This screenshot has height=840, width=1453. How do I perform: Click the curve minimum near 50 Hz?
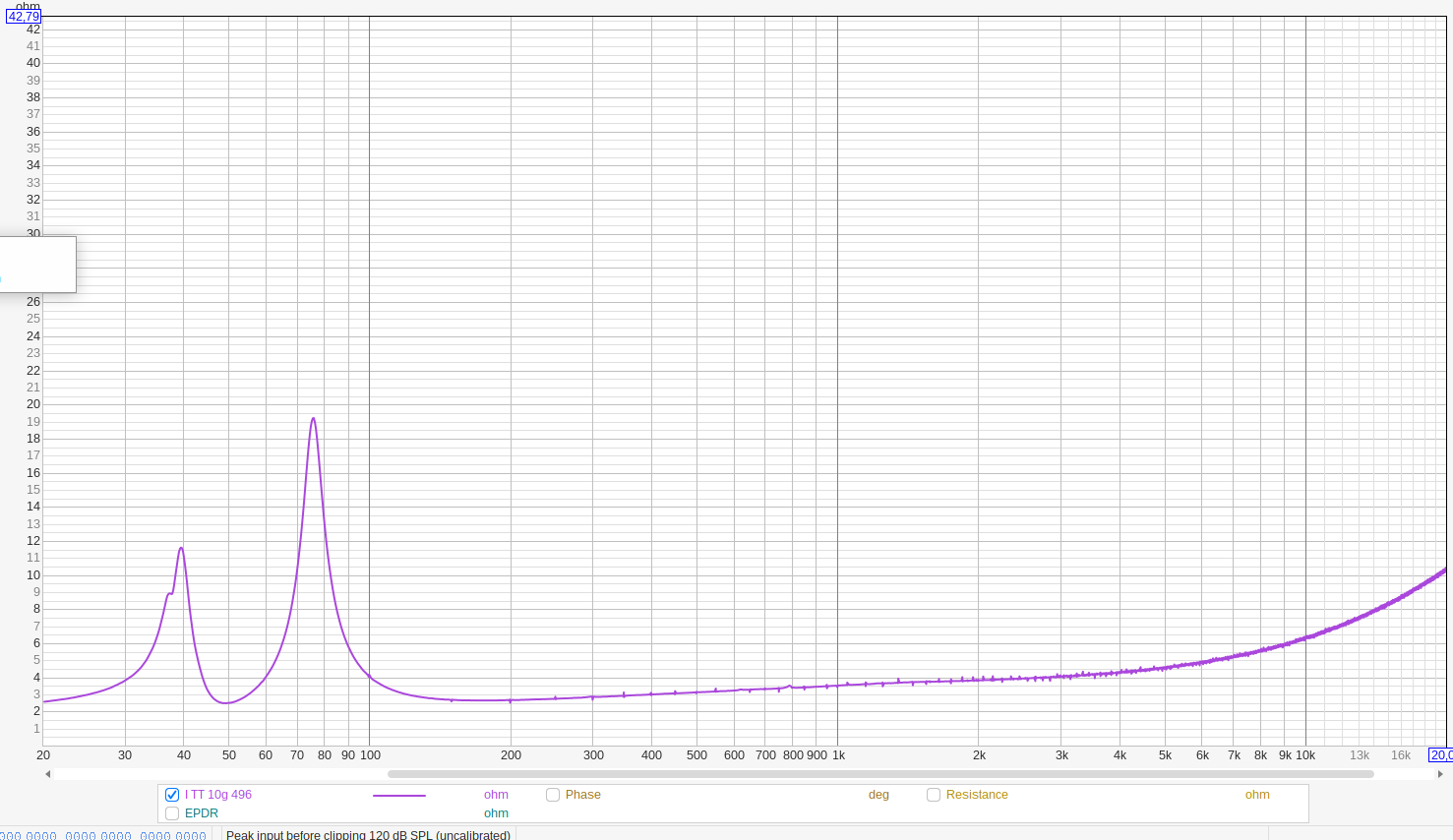(x=226, y=702)
